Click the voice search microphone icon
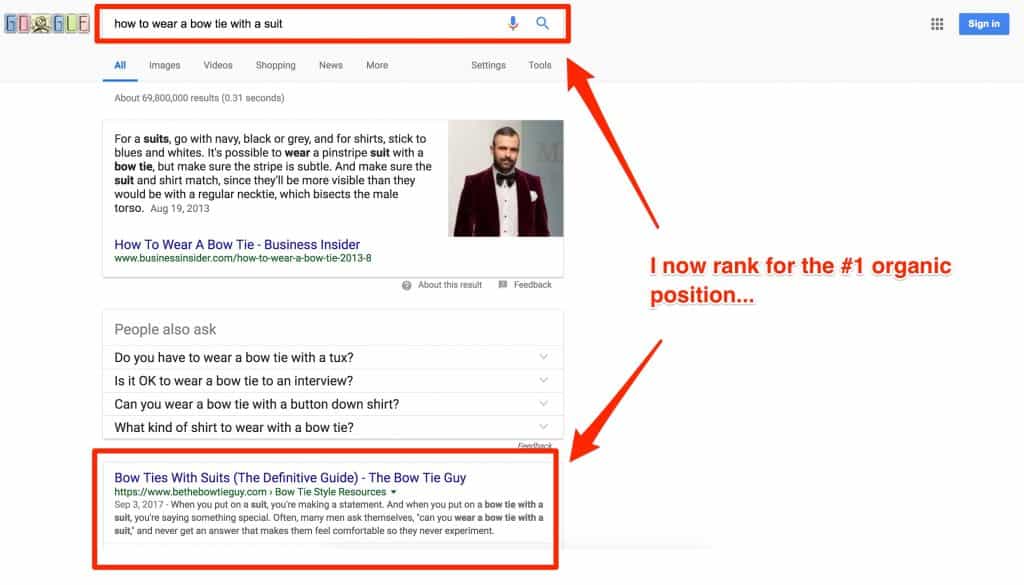The height and width of the screenshot is (585, 1024). [513, 24]
